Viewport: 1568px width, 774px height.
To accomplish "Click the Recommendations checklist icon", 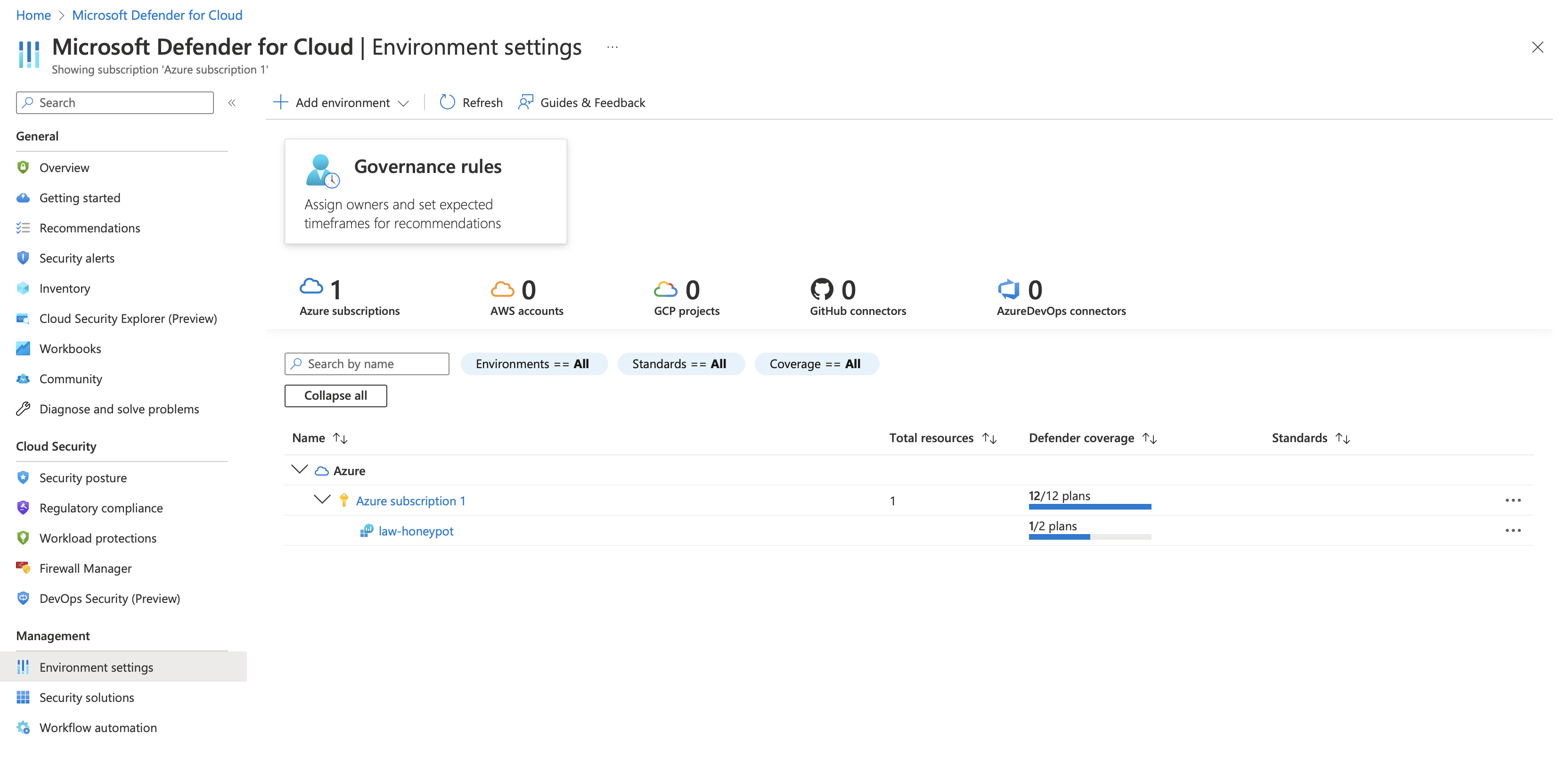I will click(23, 228).
